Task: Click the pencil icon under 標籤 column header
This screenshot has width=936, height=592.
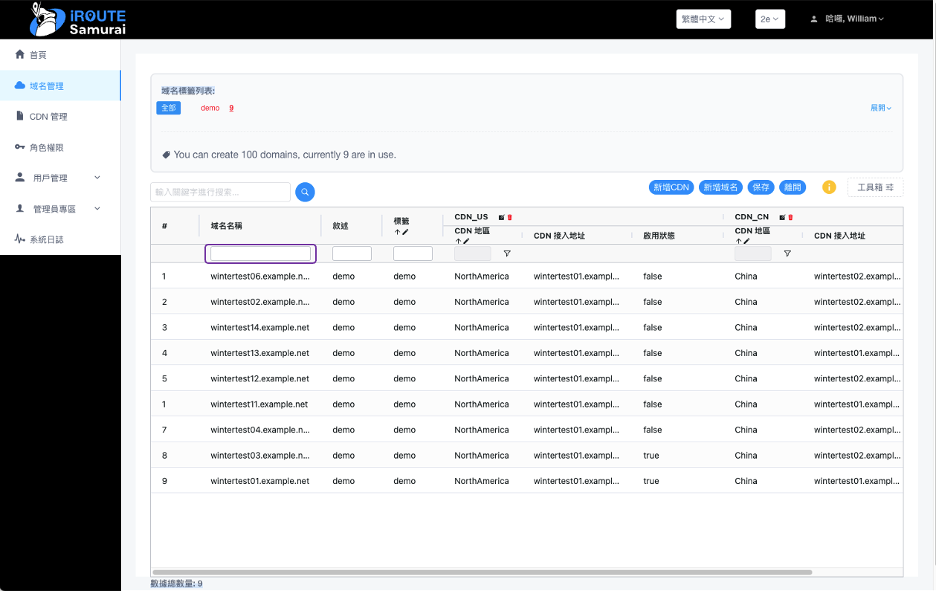Action: point(405,232)
